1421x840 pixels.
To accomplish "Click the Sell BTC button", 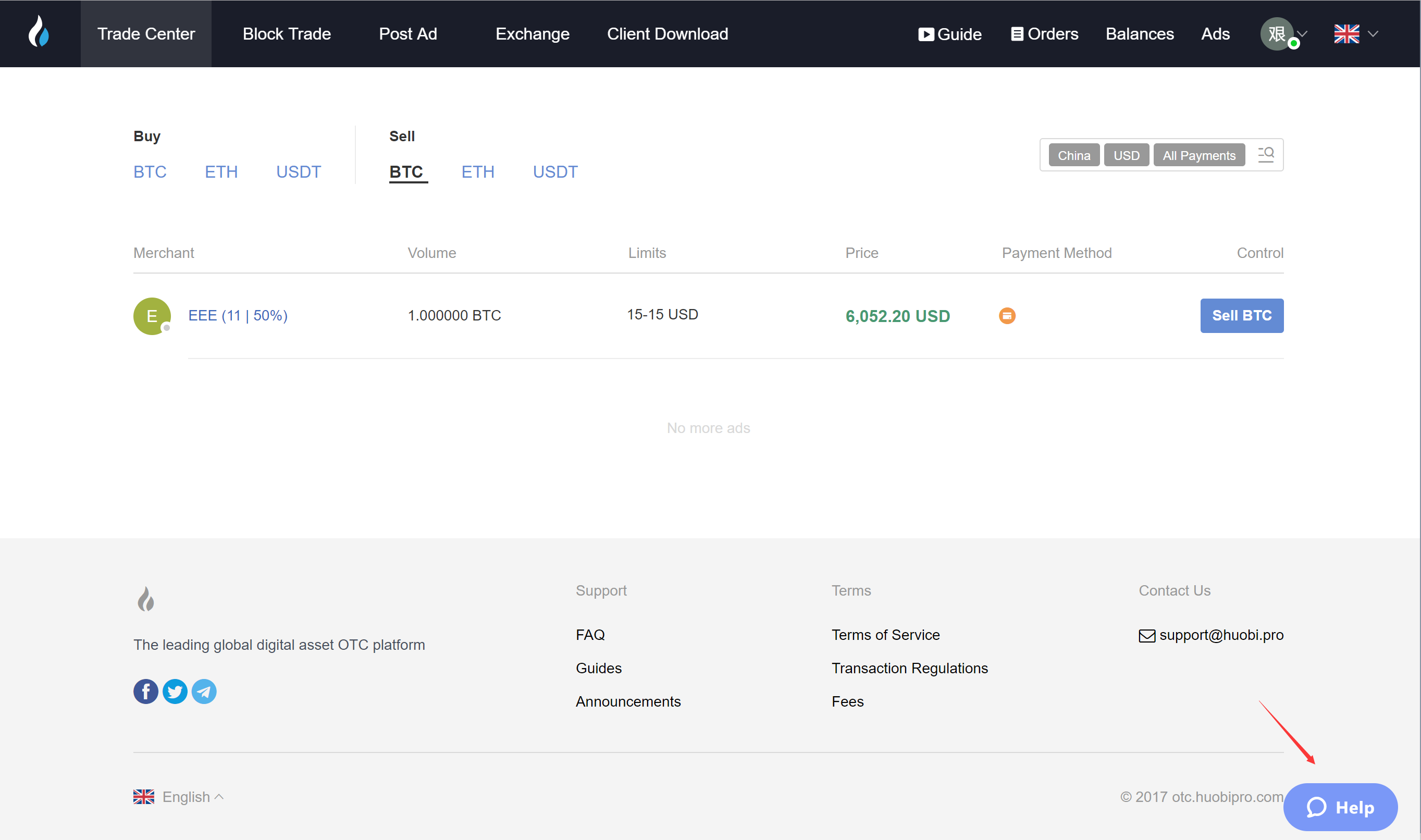I will [x=1242, y=315].
